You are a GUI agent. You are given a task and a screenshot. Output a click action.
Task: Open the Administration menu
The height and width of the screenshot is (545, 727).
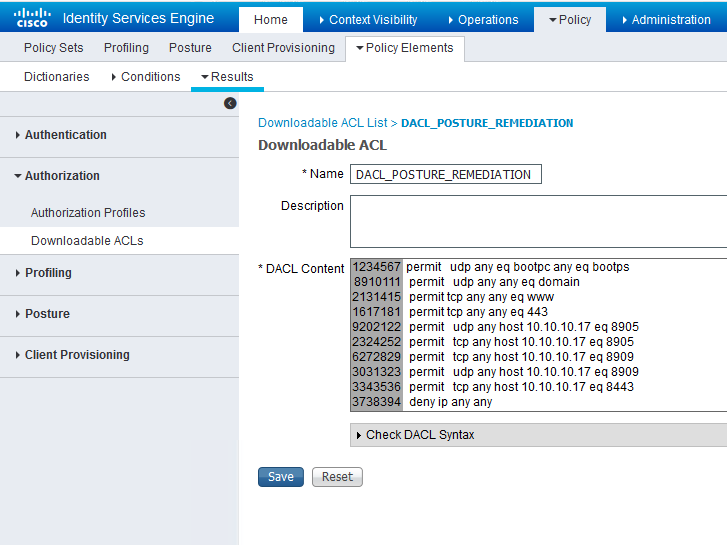666,19
